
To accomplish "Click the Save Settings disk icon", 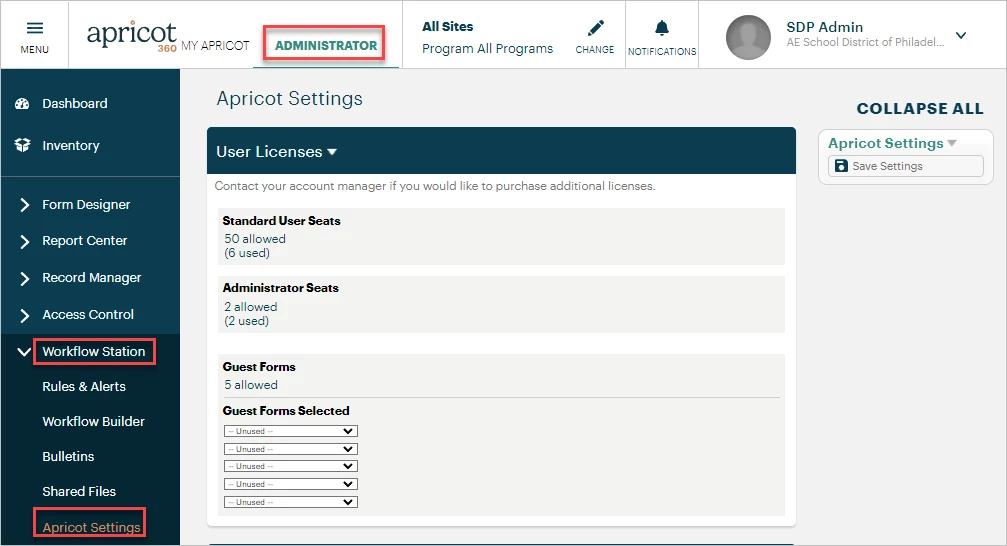I will coord(841,166).
